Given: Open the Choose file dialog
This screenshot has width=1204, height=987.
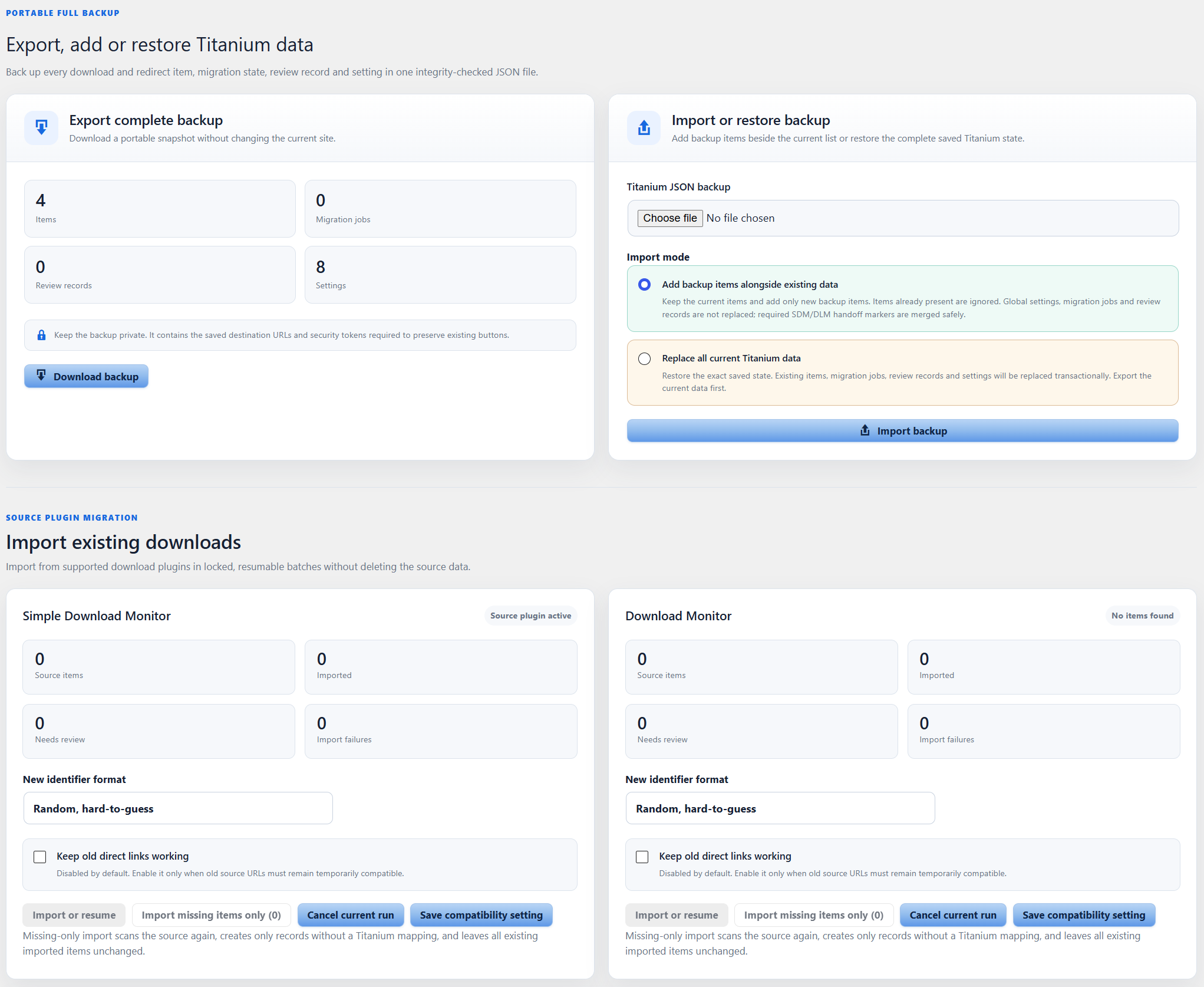Looking at the screenshot, I should click(x=669, y=218).
